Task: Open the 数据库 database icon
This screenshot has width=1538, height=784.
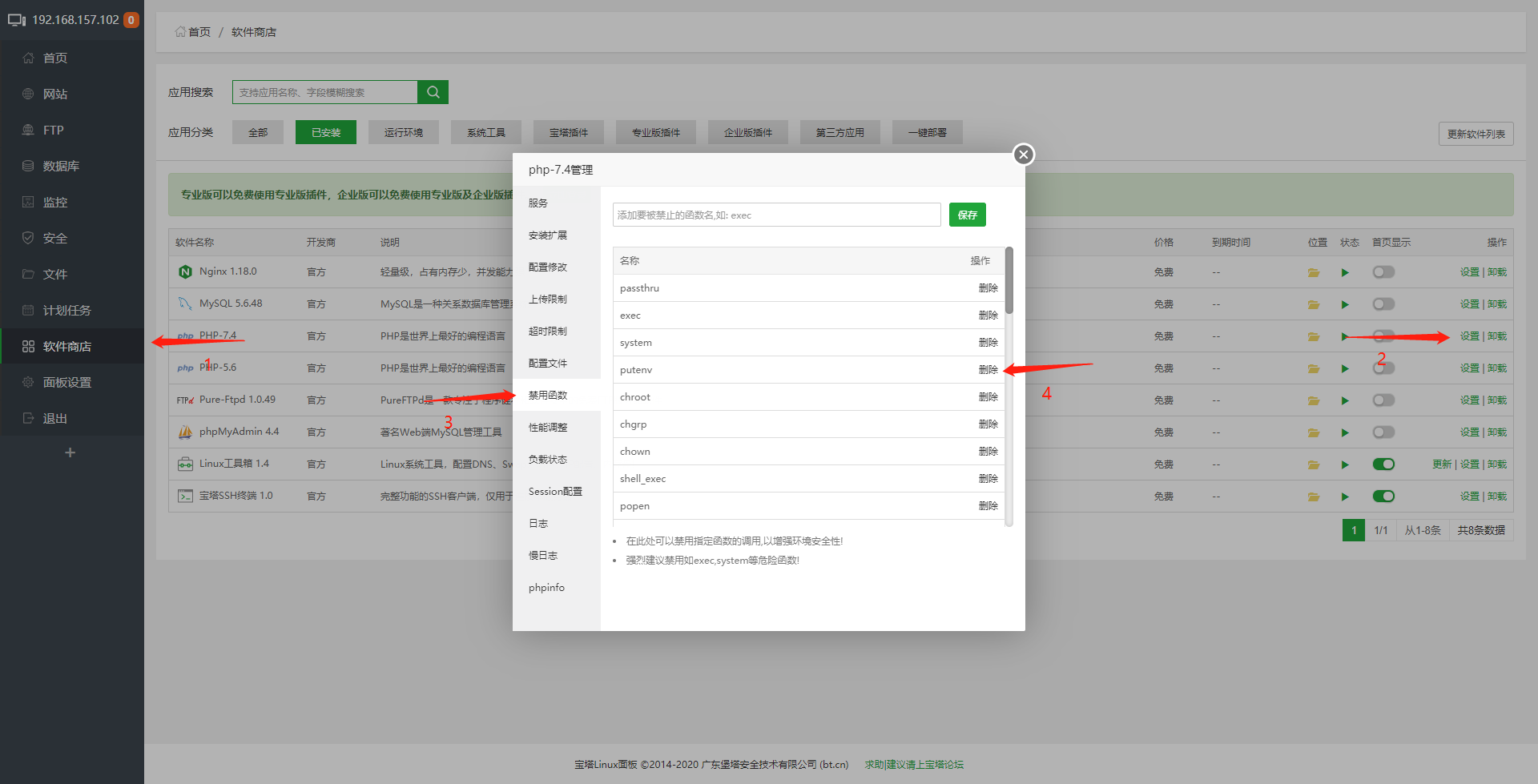Action: pyautogui.click(x=28, y=166)
